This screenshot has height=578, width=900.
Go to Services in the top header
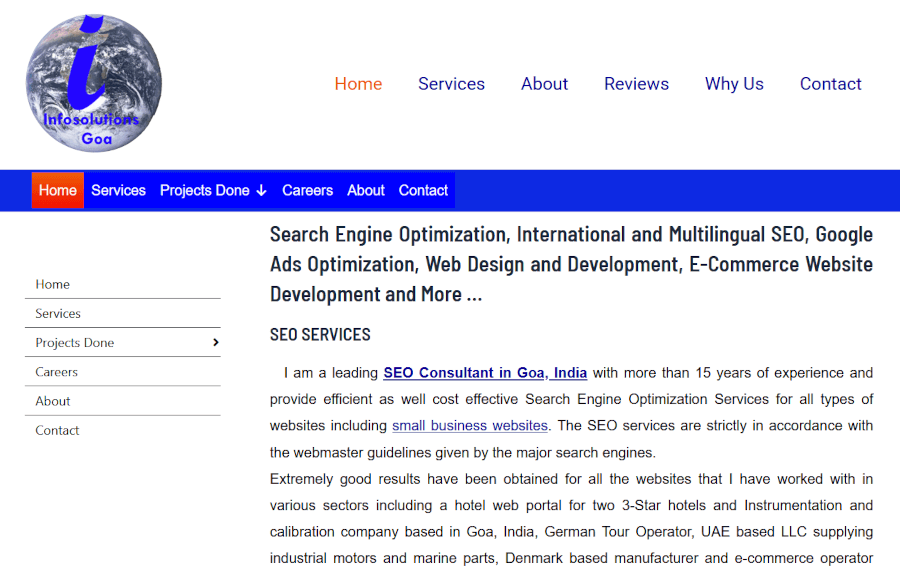pos(451,84)
